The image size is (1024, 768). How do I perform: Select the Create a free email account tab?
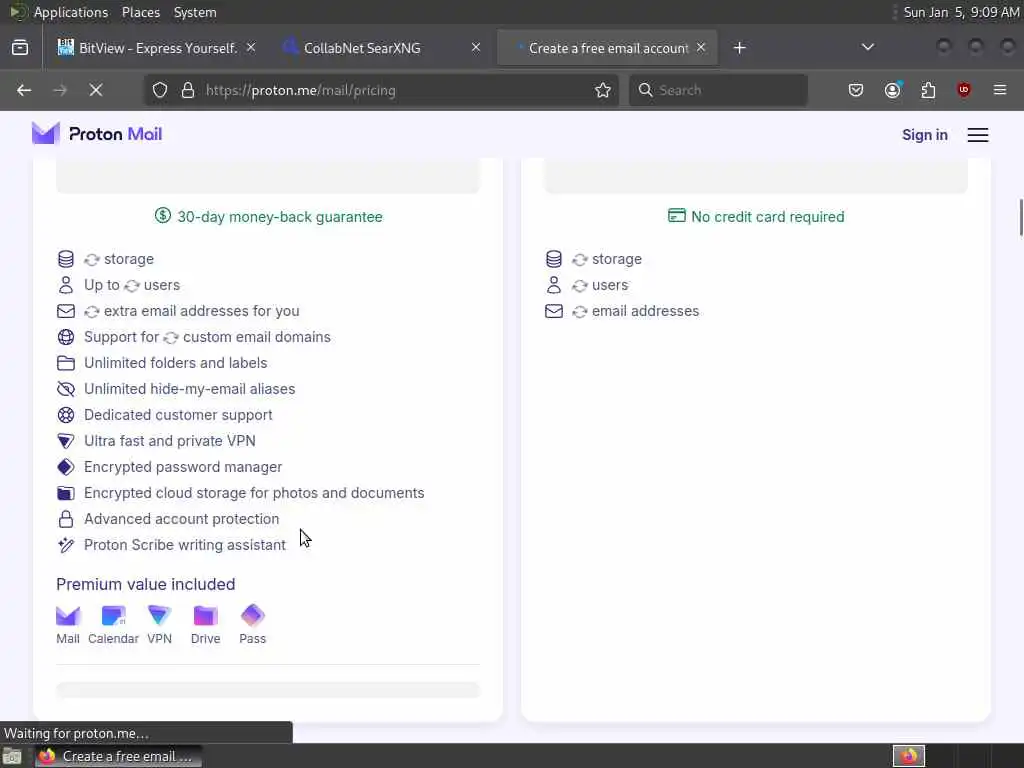[607, 48]
